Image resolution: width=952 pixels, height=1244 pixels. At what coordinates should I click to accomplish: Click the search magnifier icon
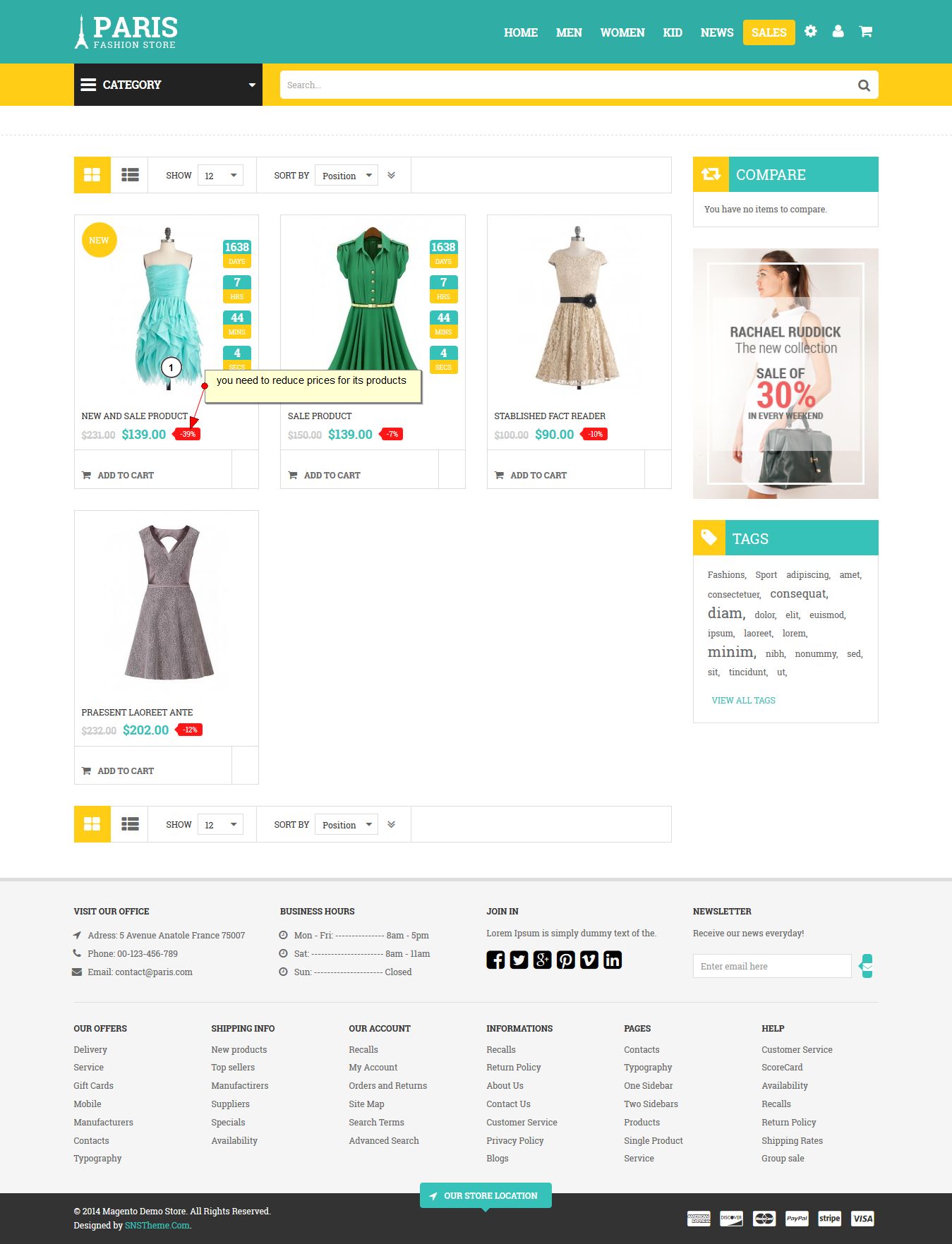click(863, 85)
